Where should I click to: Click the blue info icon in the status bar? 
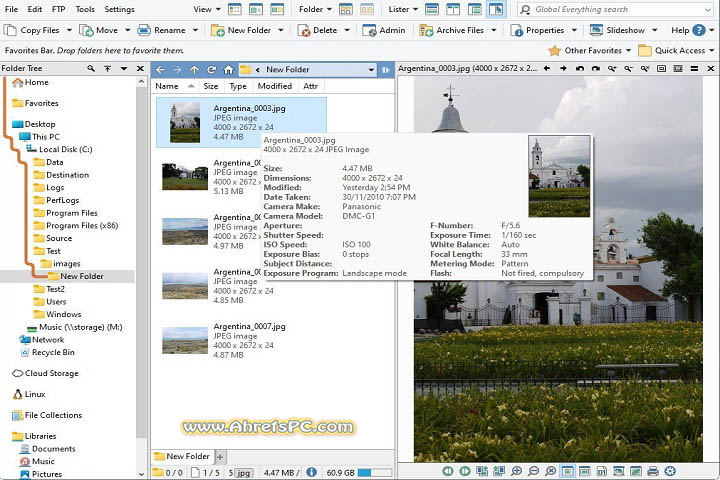click(x=311, y=472)
